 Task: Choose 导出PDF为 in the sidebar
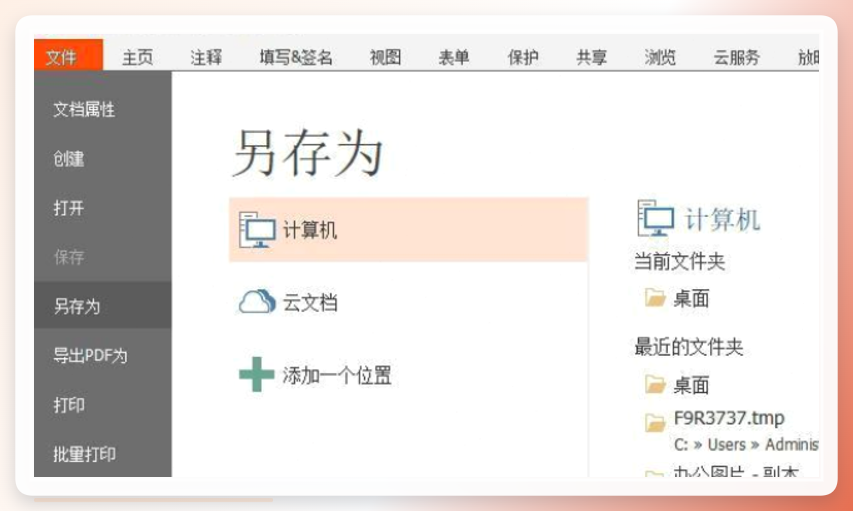pyautogui.click(x=90, y=355)
